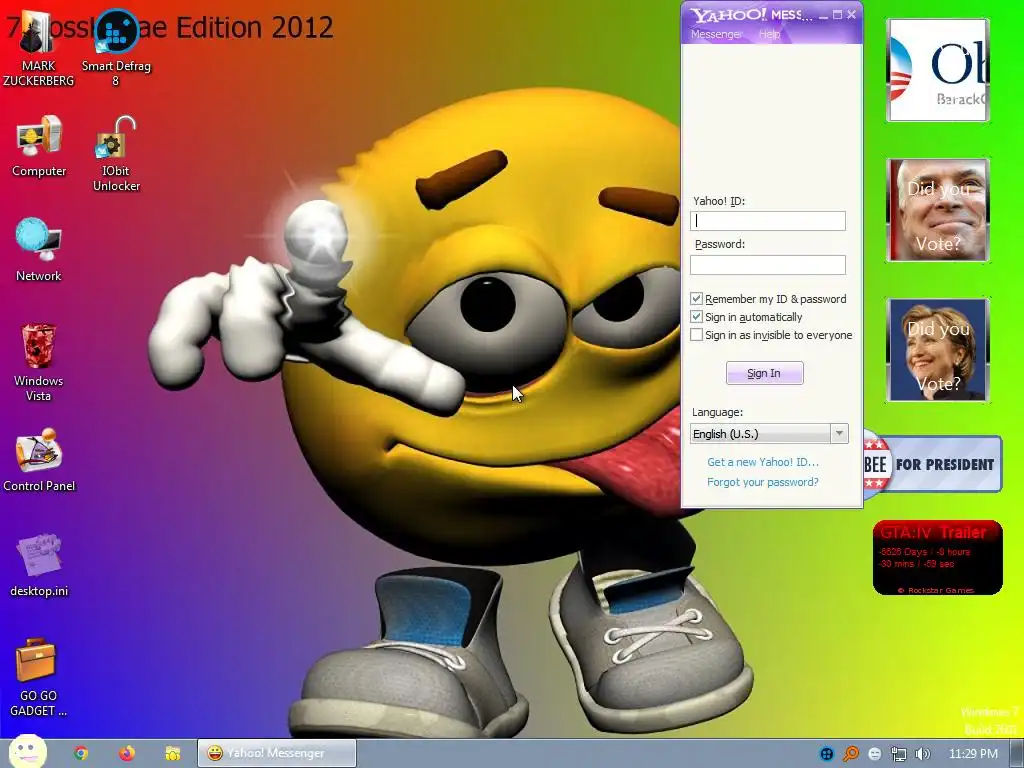The height and width of the screenshot is (768, 1024).
Task: Open the Help menu in Yahoo Messenger
Action: (769, 34)
